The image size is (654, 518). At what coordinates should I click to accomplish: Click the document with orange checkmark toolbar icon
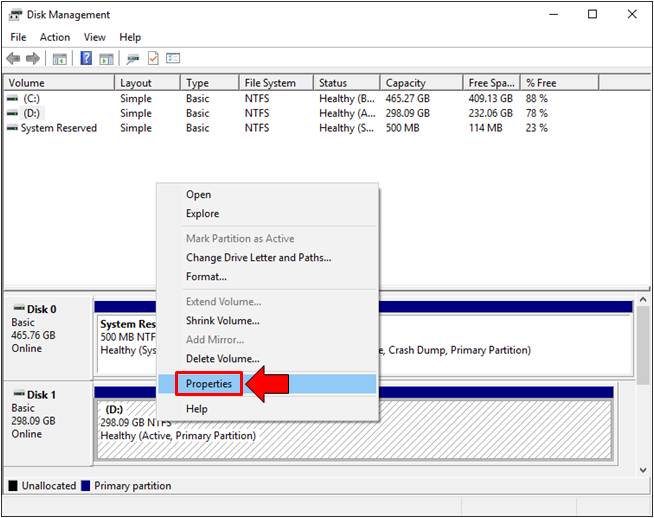(153, 58)
